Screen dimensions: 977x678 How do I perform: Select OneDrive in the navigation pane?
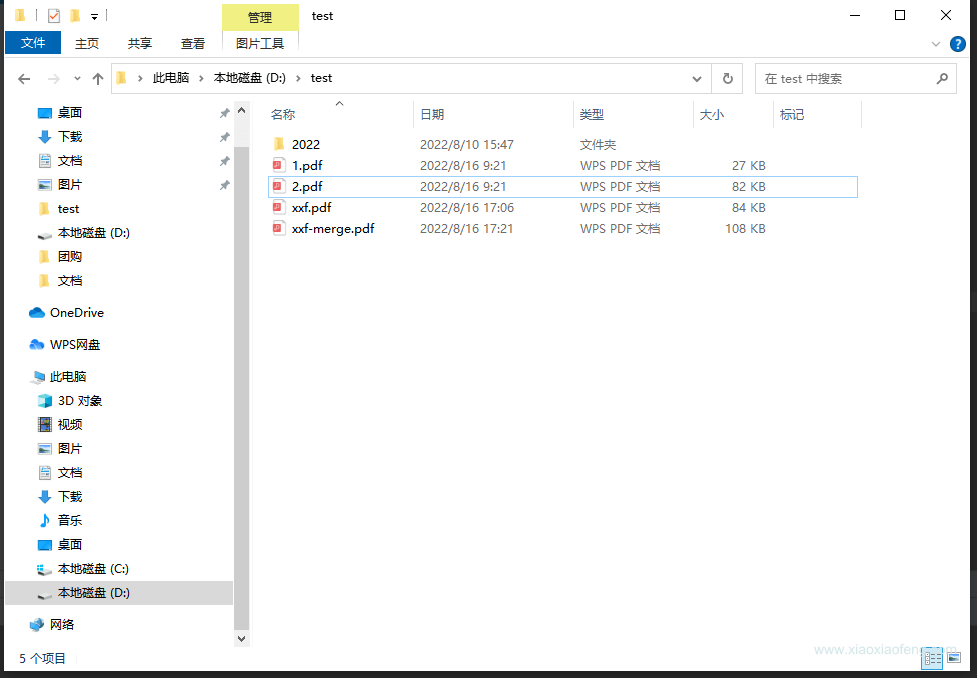click(x=77, y=313)
